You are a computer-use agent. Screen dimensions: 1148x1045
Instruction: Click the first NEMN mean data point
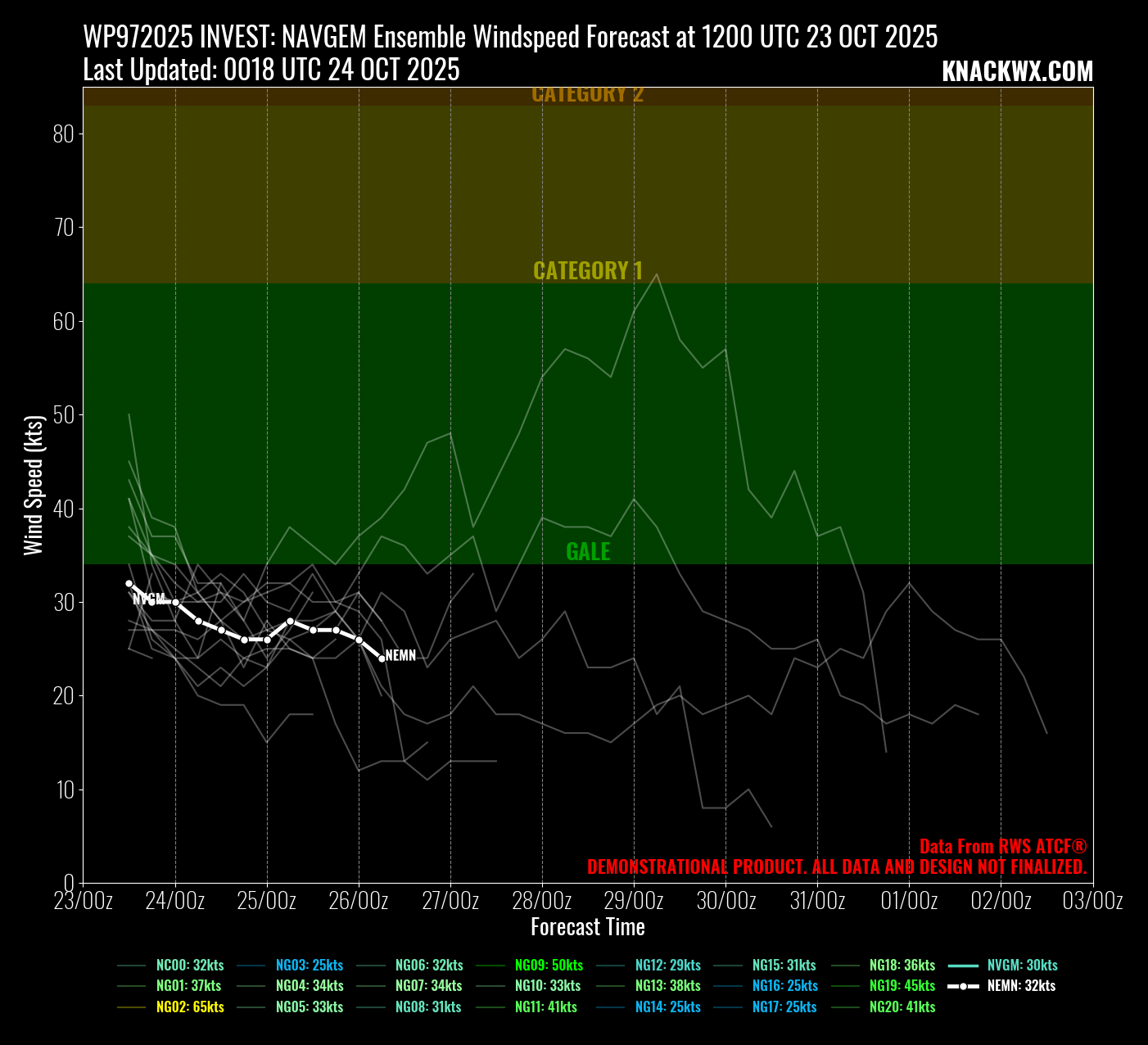[x=129, y=583]
